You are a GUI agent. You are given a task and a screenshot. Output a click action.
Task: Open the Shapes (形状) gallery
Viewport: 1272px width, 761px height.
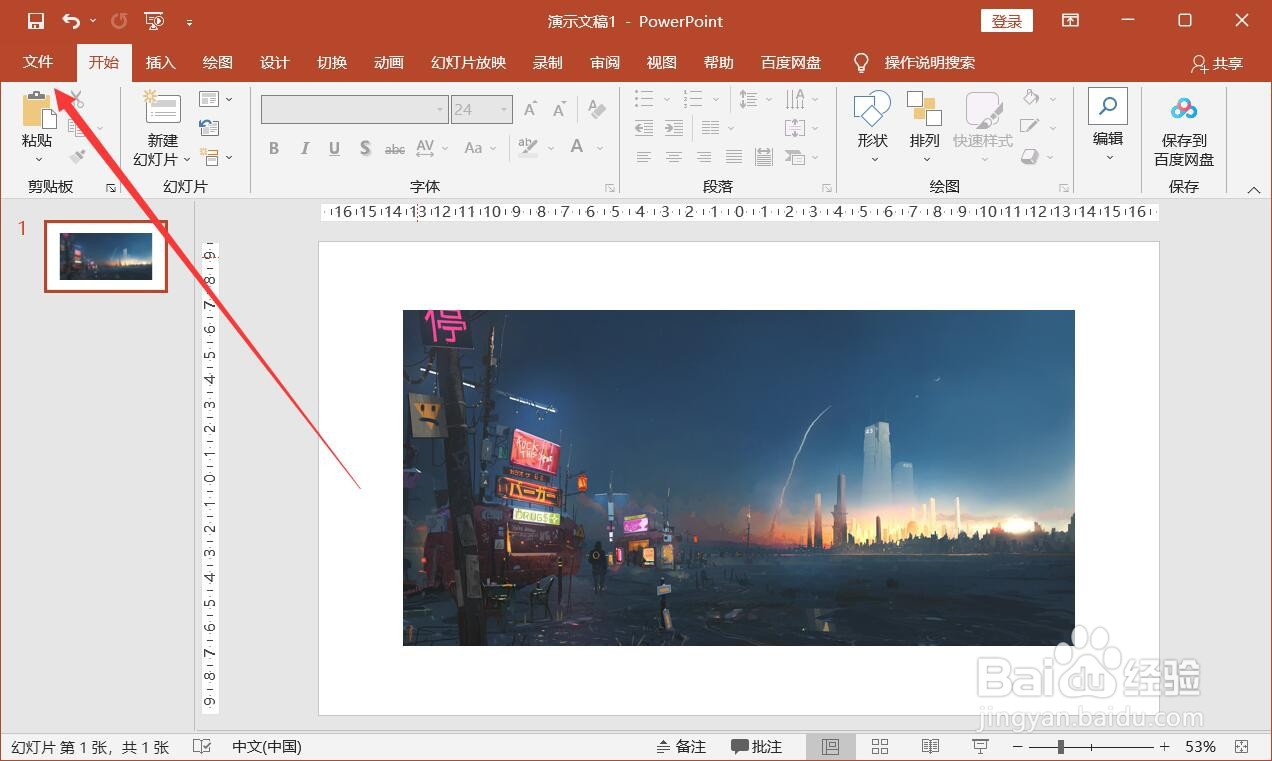coord(873,127)
